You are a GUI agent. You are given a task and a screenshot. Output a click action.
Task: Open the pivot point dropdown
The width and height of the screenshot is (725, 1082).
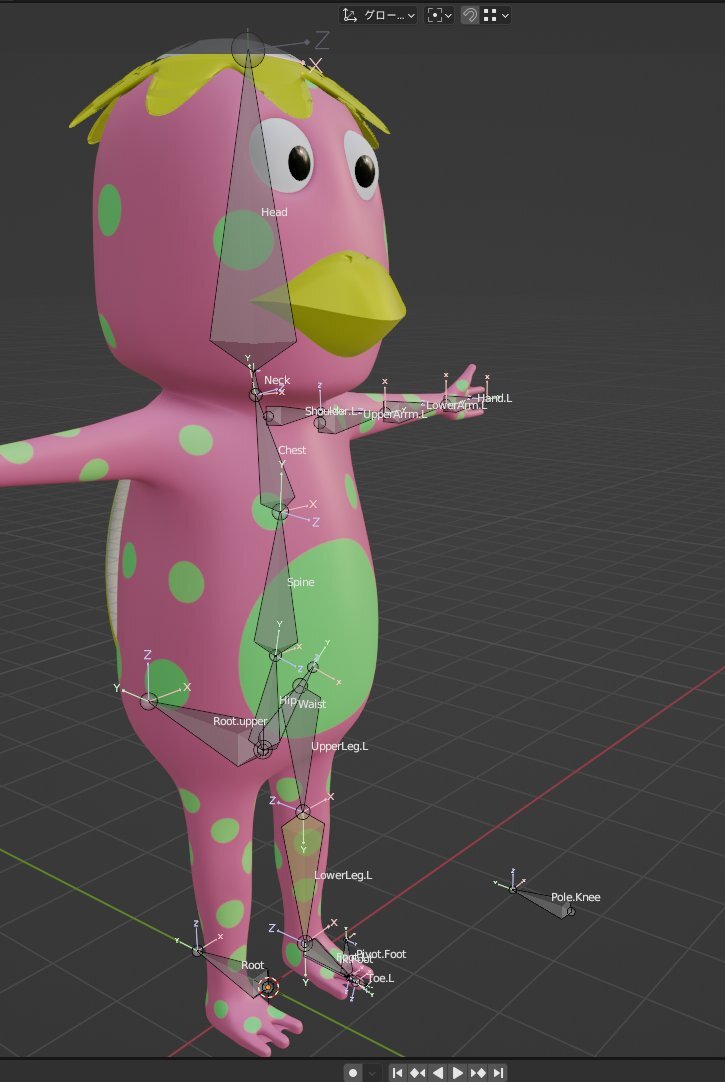[439, 15]
